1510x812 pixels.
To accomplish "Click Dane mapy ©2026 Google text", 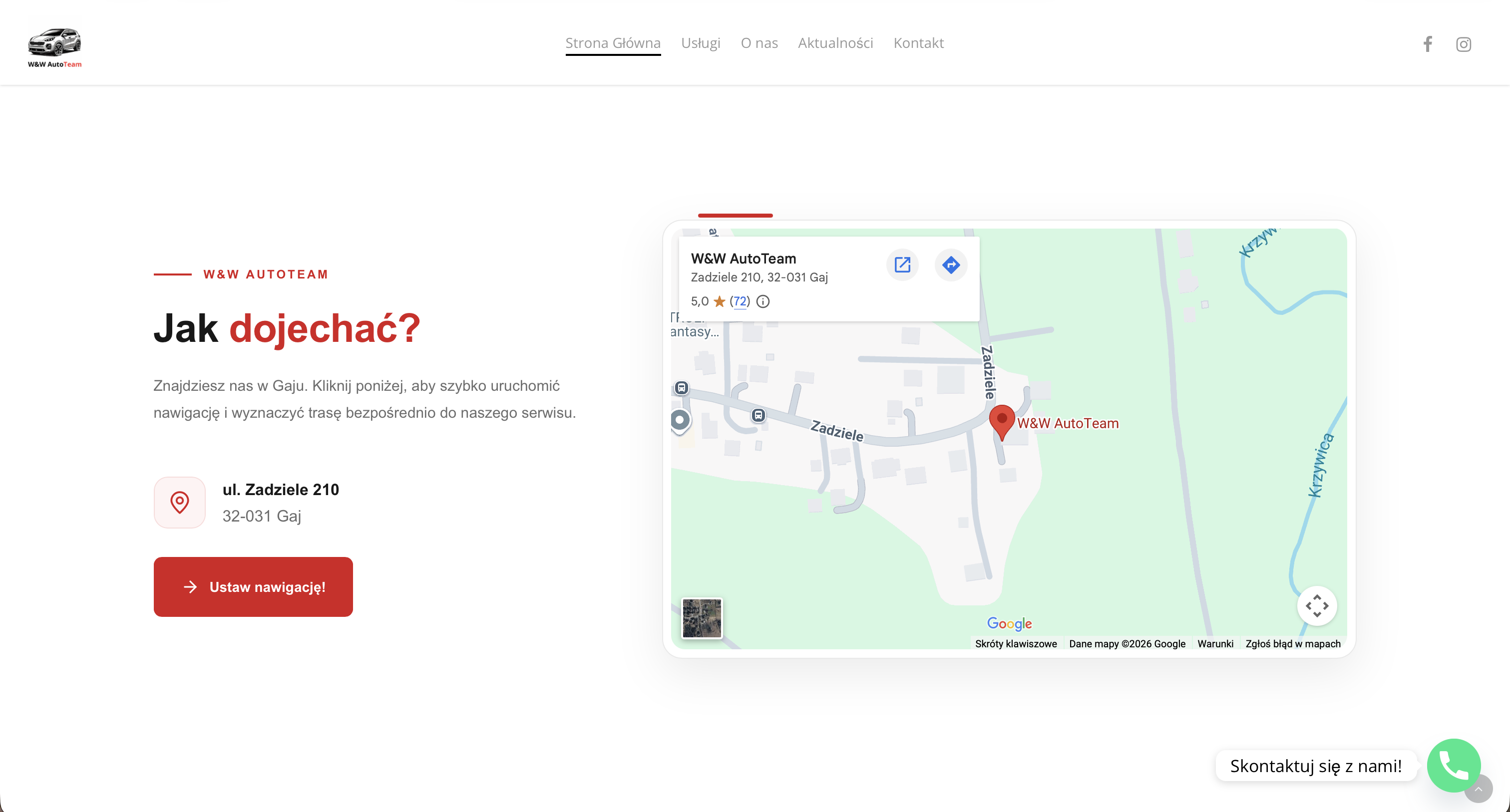I will click(1127, 643).
